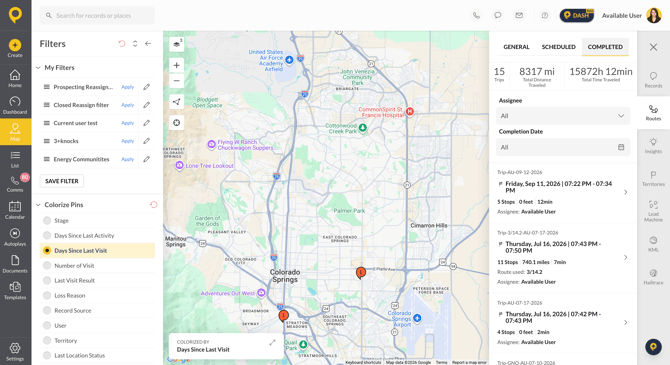Go to Home in sidebar
Image resolution: width=670 pixels, height=365 pixels.
click(15, 78)
